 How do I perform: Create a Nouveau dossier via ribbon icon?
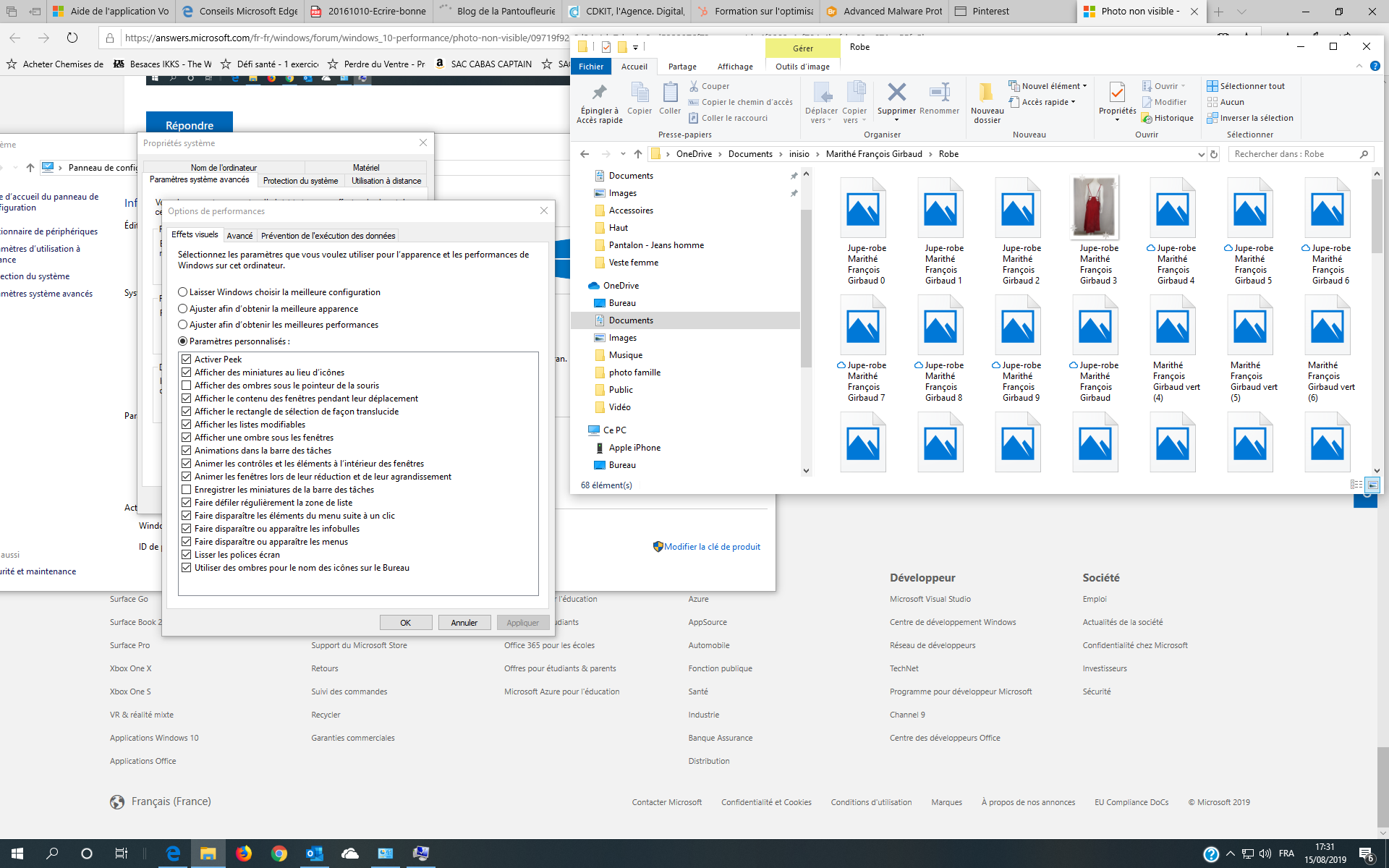tap(986, 93)
